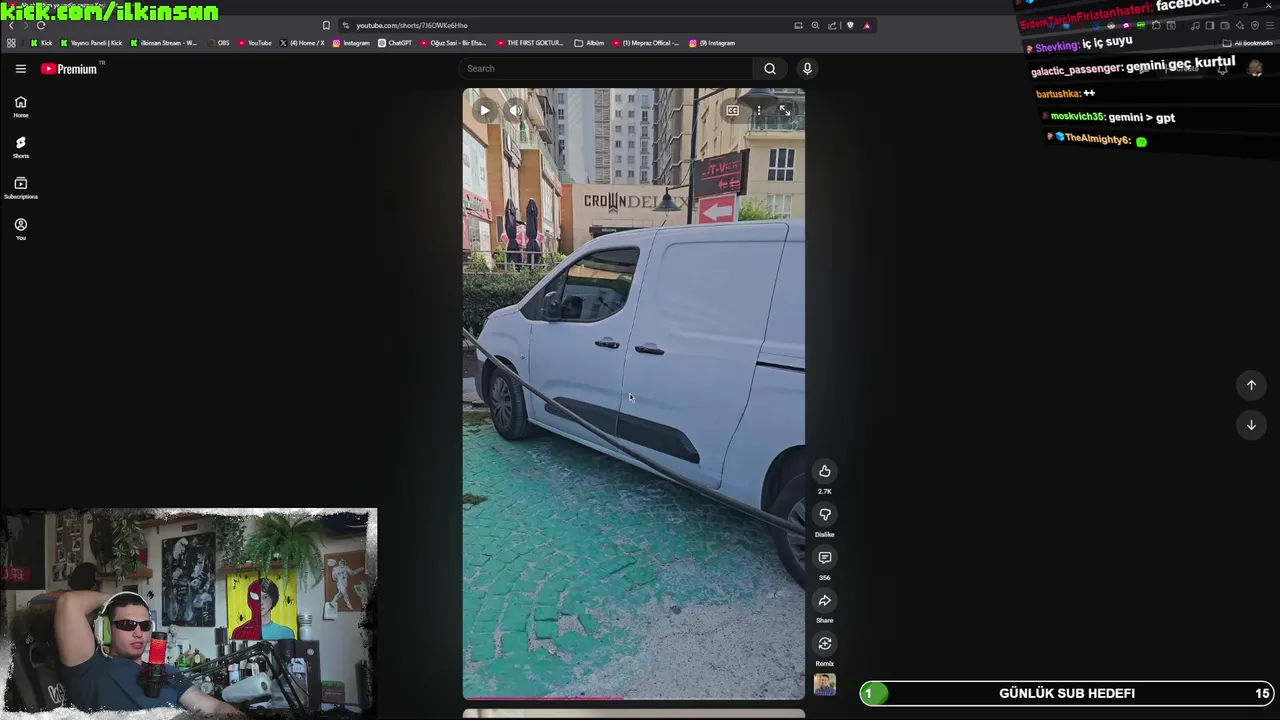
Task: Bookmark this page from the address bar
Action: pos(326,25)
